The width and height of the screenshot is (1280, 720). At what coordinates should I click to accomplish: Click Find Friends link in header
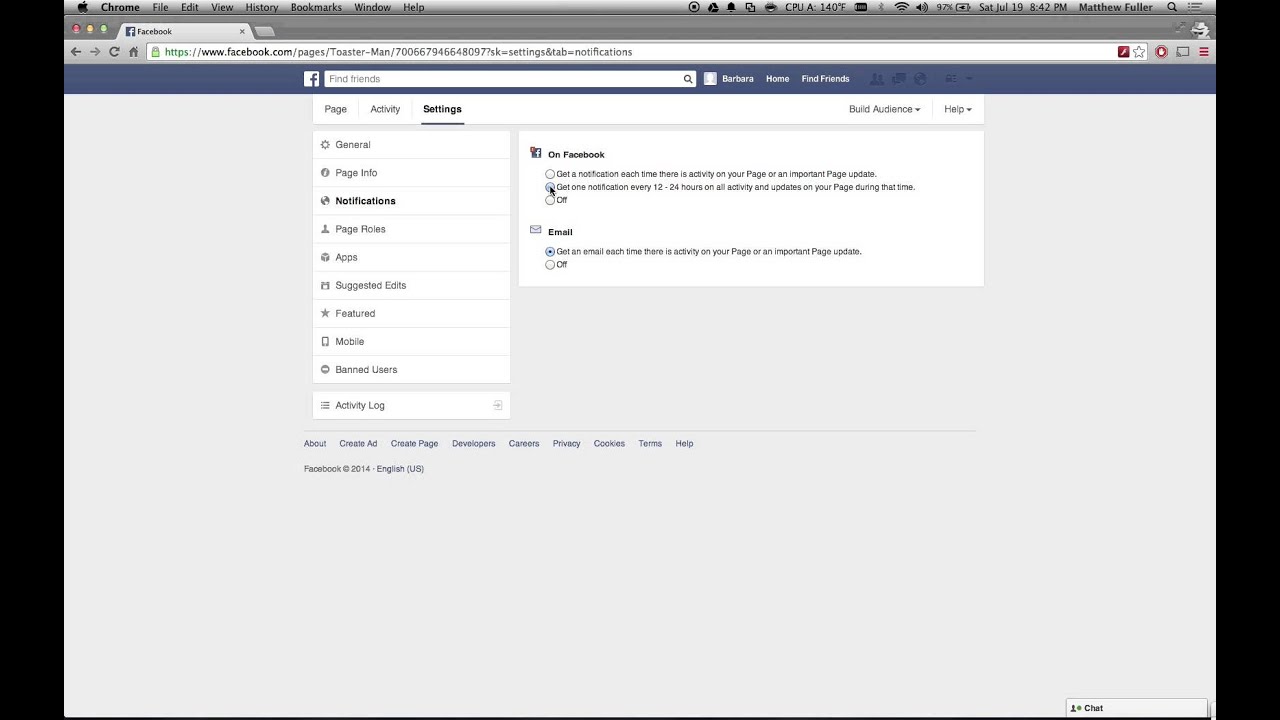[x=825, y=79]
